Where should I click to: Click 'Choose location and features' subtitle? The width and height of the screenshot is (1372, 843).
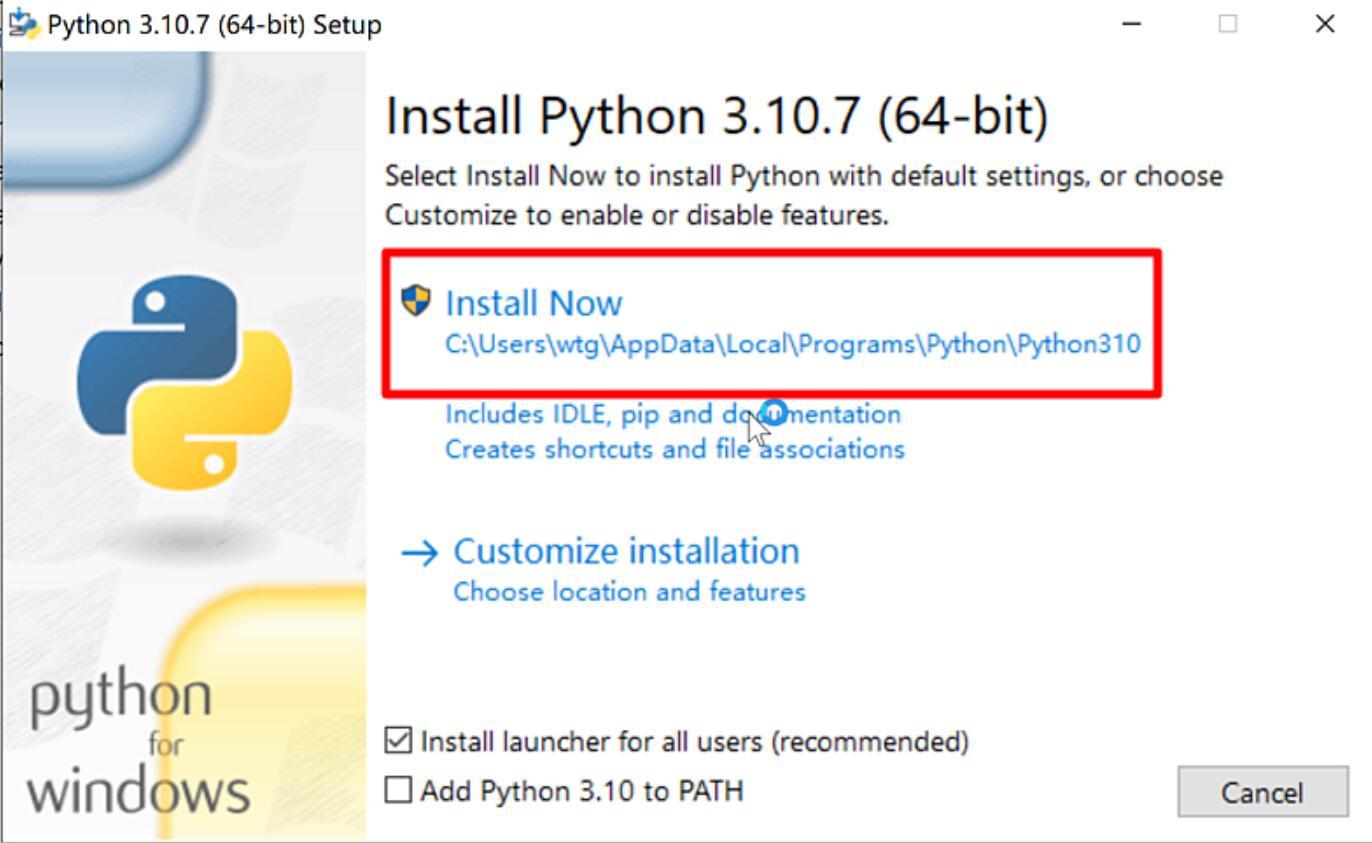click(629, 592)
